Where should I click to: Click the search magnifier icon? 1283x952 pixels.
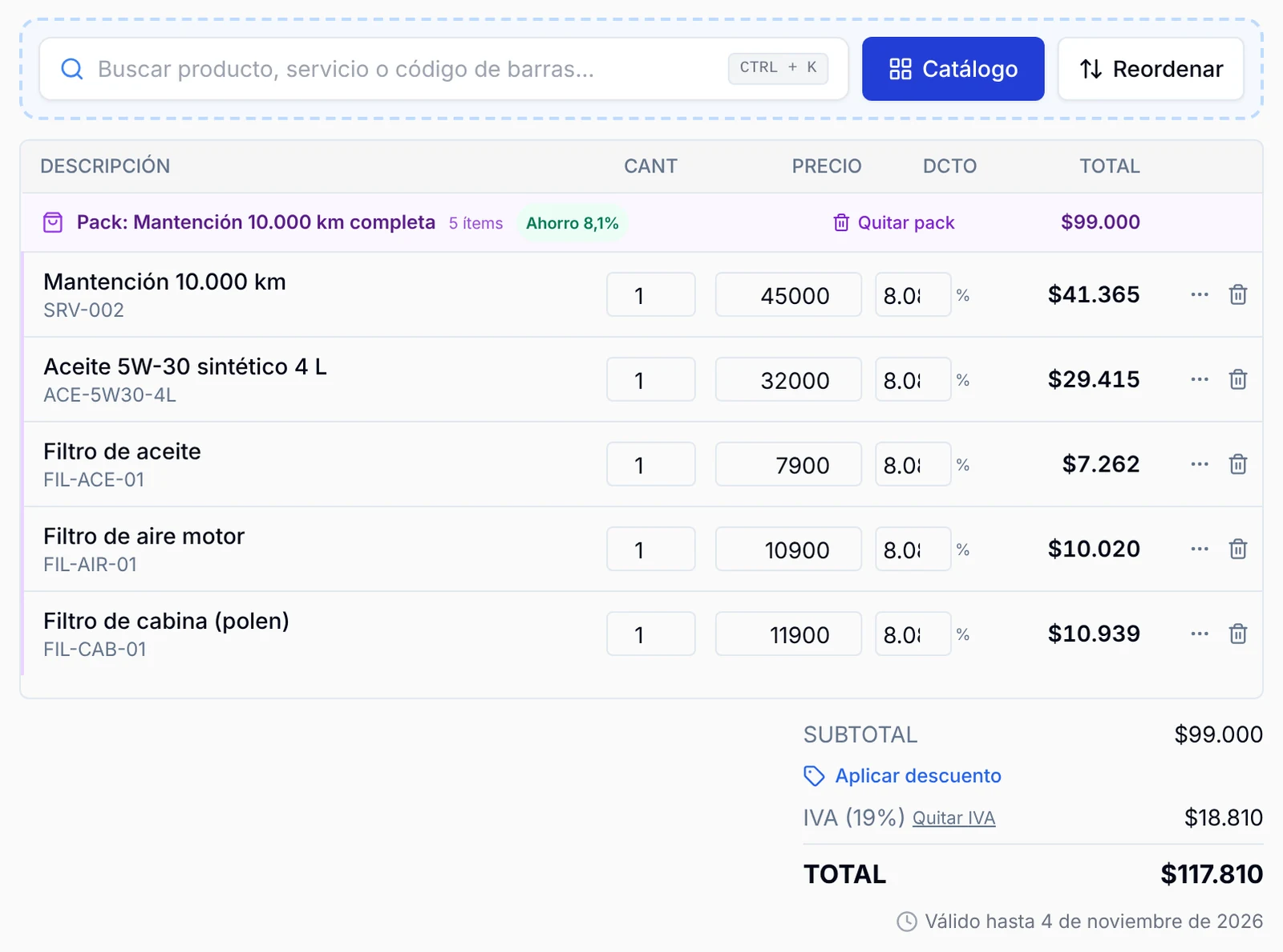pos(72,69)
